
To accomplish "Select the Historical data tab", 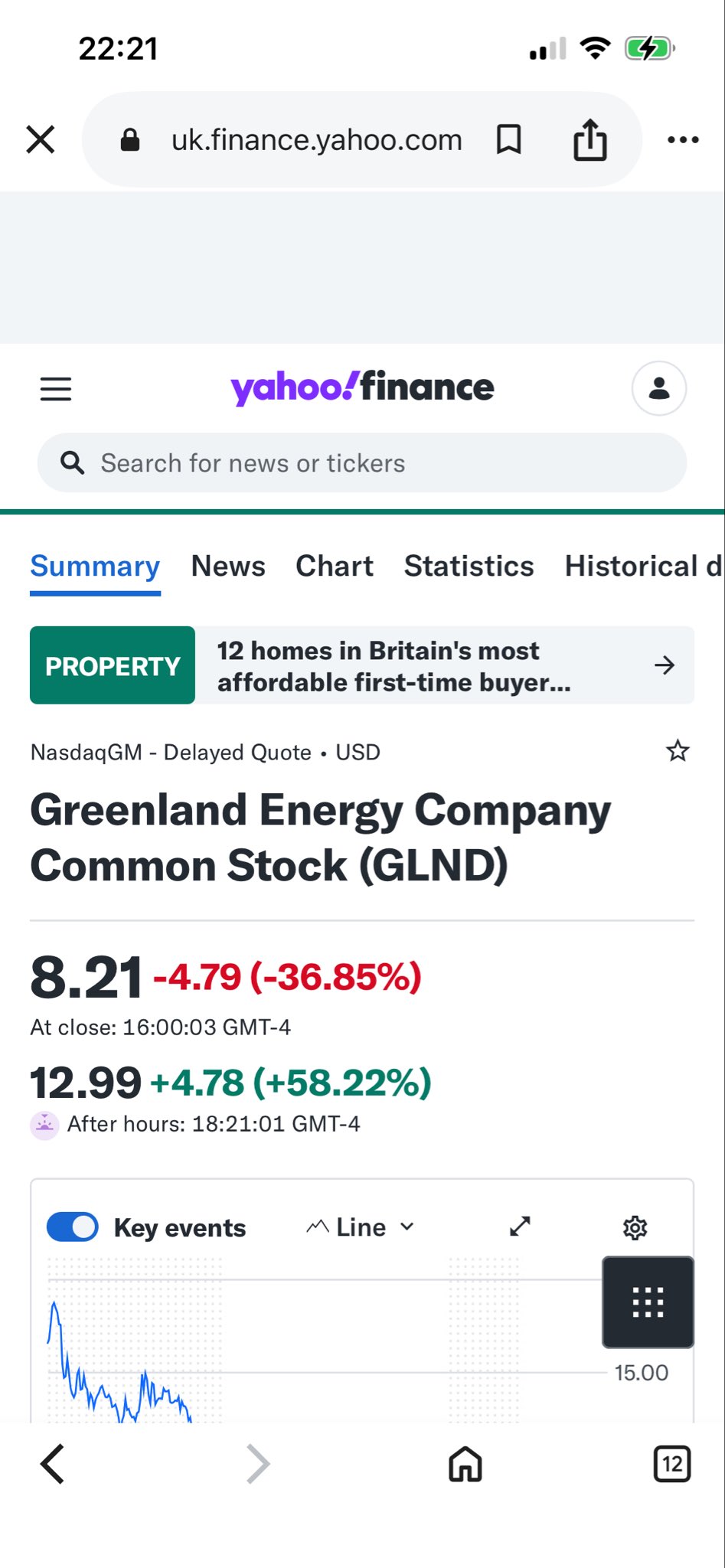I will (642, 567).
